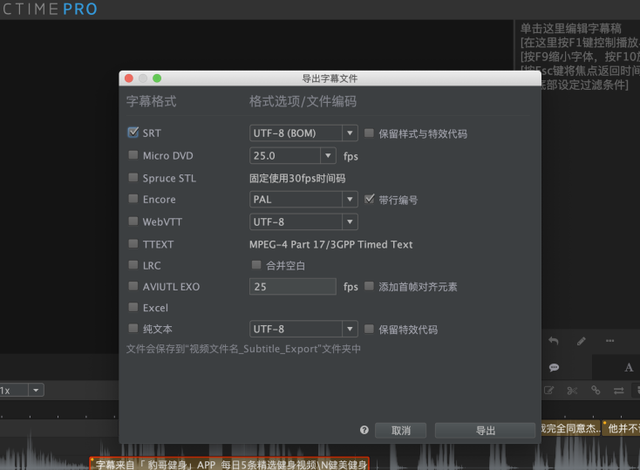Screen dimensions: 640x470
Task: Enable 添加首帧对齐元素 checkbox
Action: [369, 286]
